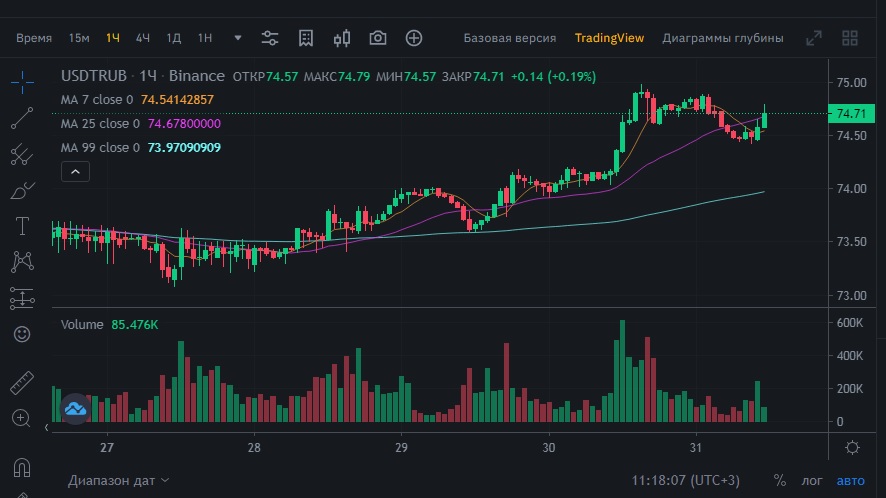This screenshot has width=886, height=498.
Task: Select the 4Ч time interval
Action: 142,38
